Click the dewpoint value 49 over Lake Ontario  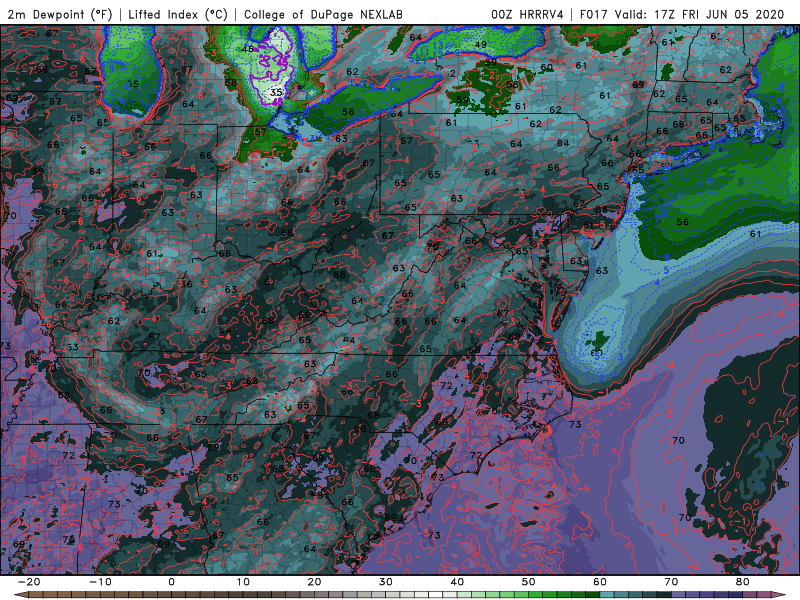[x=480, y=45]
